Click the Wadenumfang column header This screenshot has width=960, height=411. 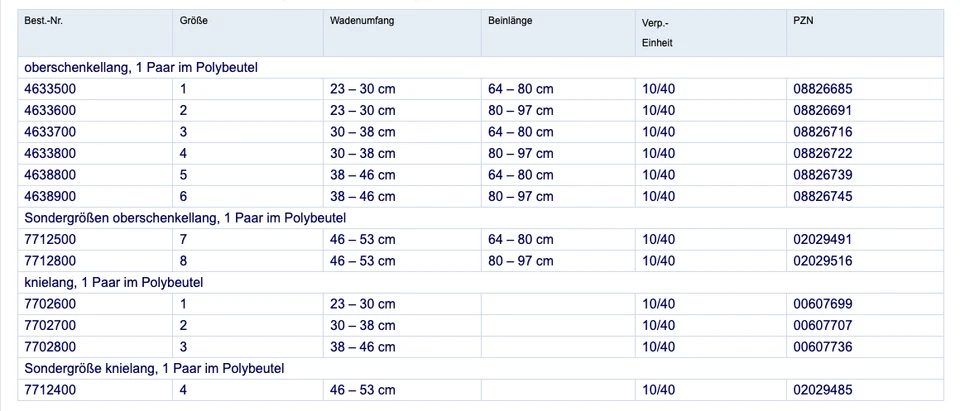click(362, 21)
